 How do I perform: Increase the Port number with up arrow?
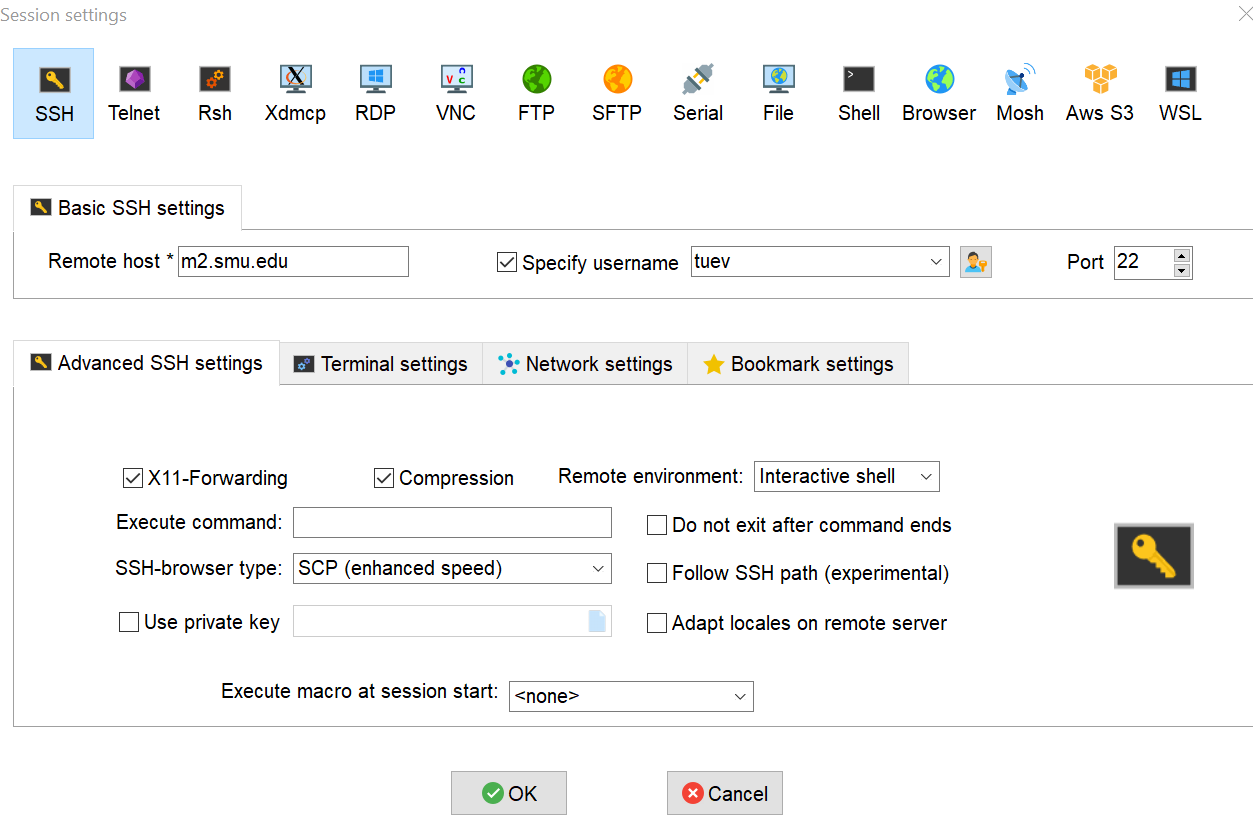pos(1182,255)
